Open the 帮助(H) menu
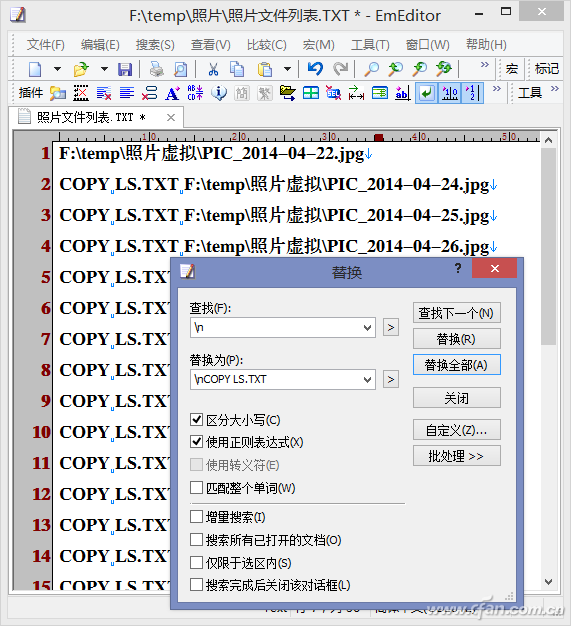 [486, 45]
